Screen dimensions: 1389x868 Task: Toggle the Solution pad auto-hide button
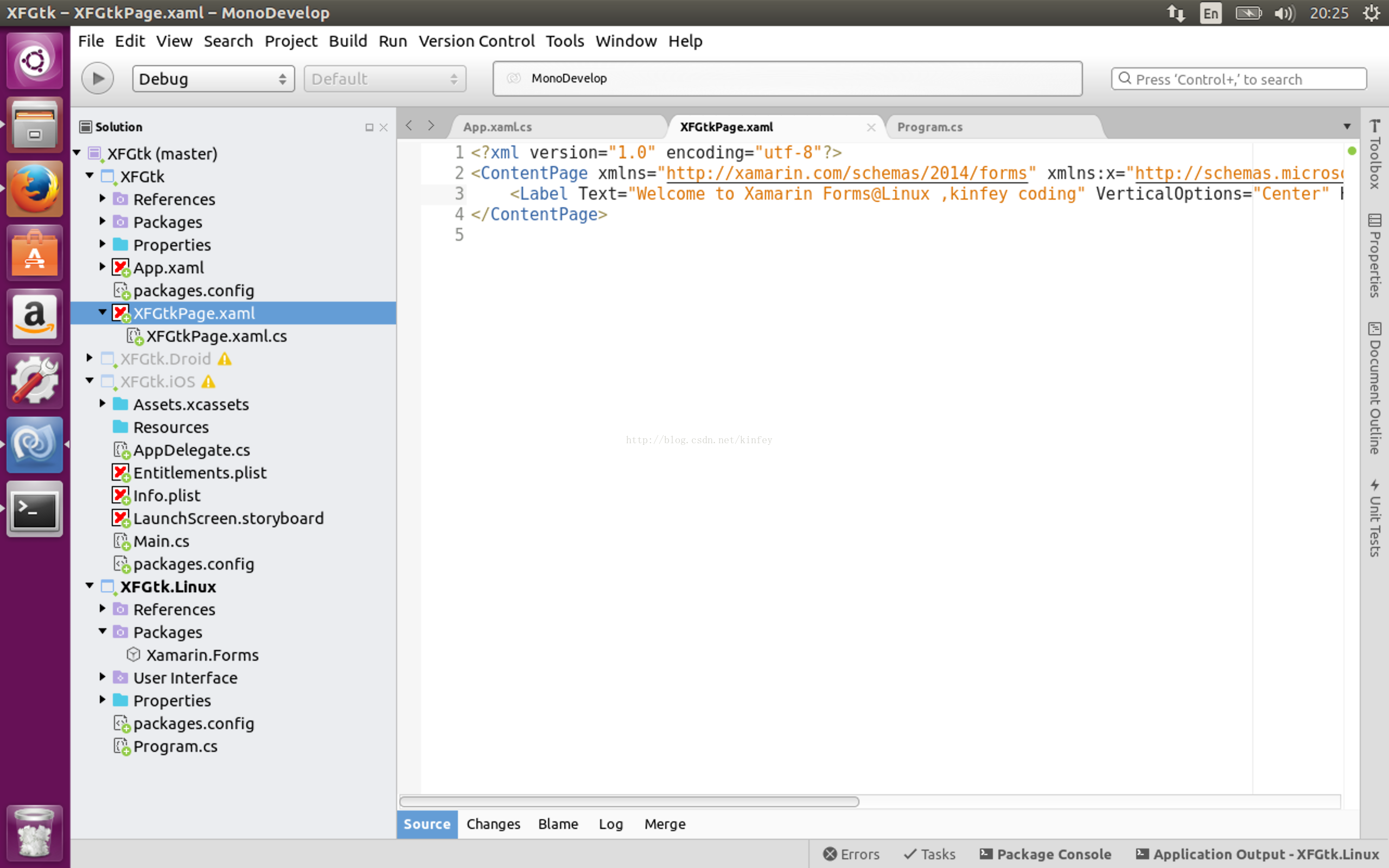(369, 127)
